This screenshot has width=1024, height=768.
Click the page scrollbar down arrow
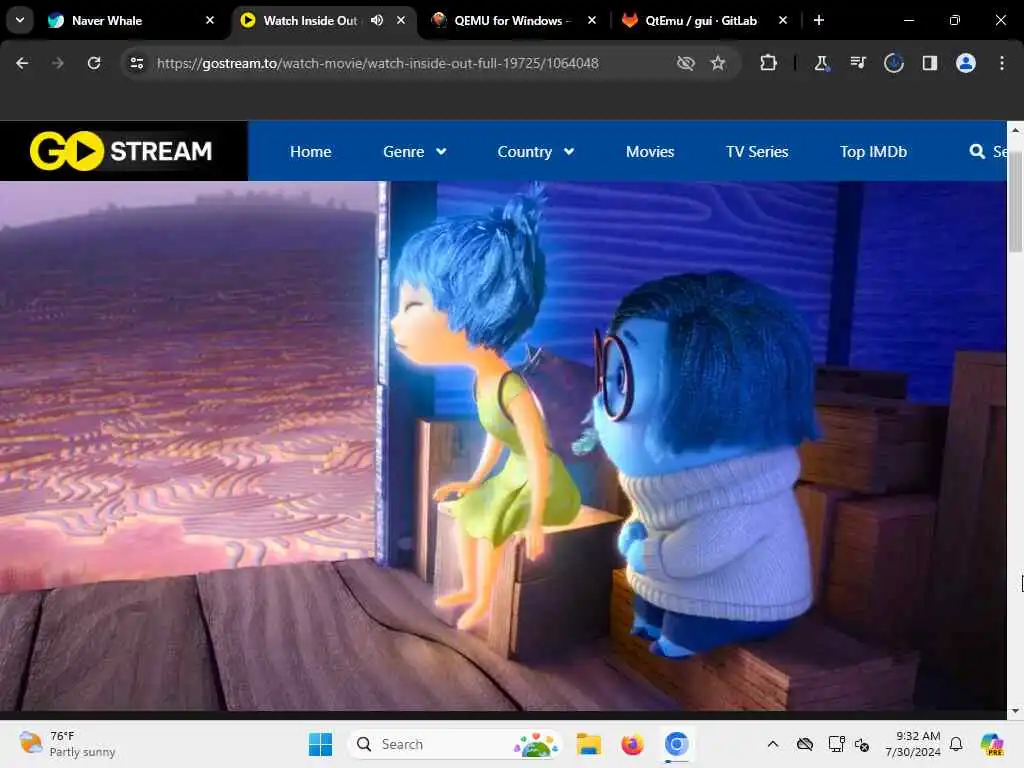pyautogui.click(x=1015, y=711)
